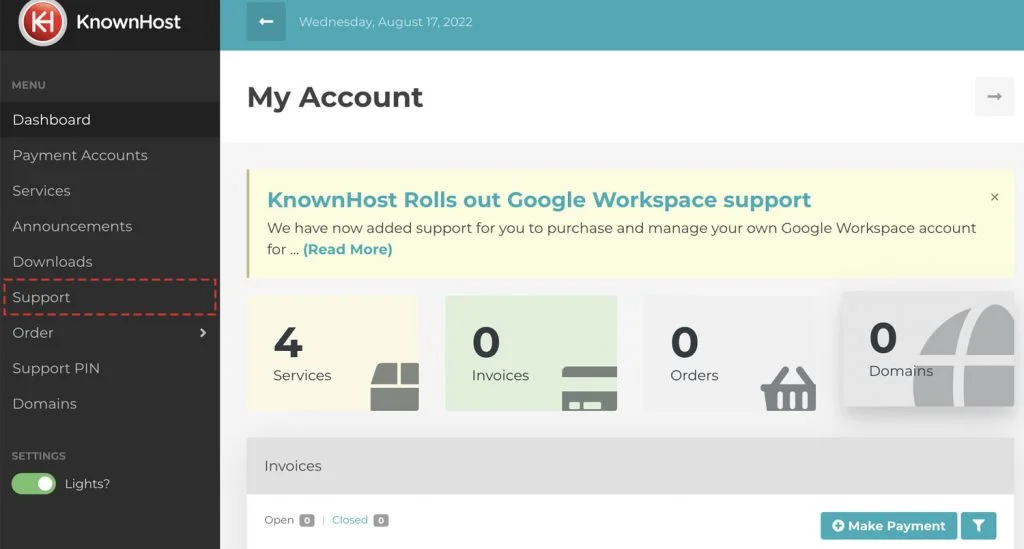Click the 4 Services count
Viewport: 1024px width, 549px height.
pos(288,342)
